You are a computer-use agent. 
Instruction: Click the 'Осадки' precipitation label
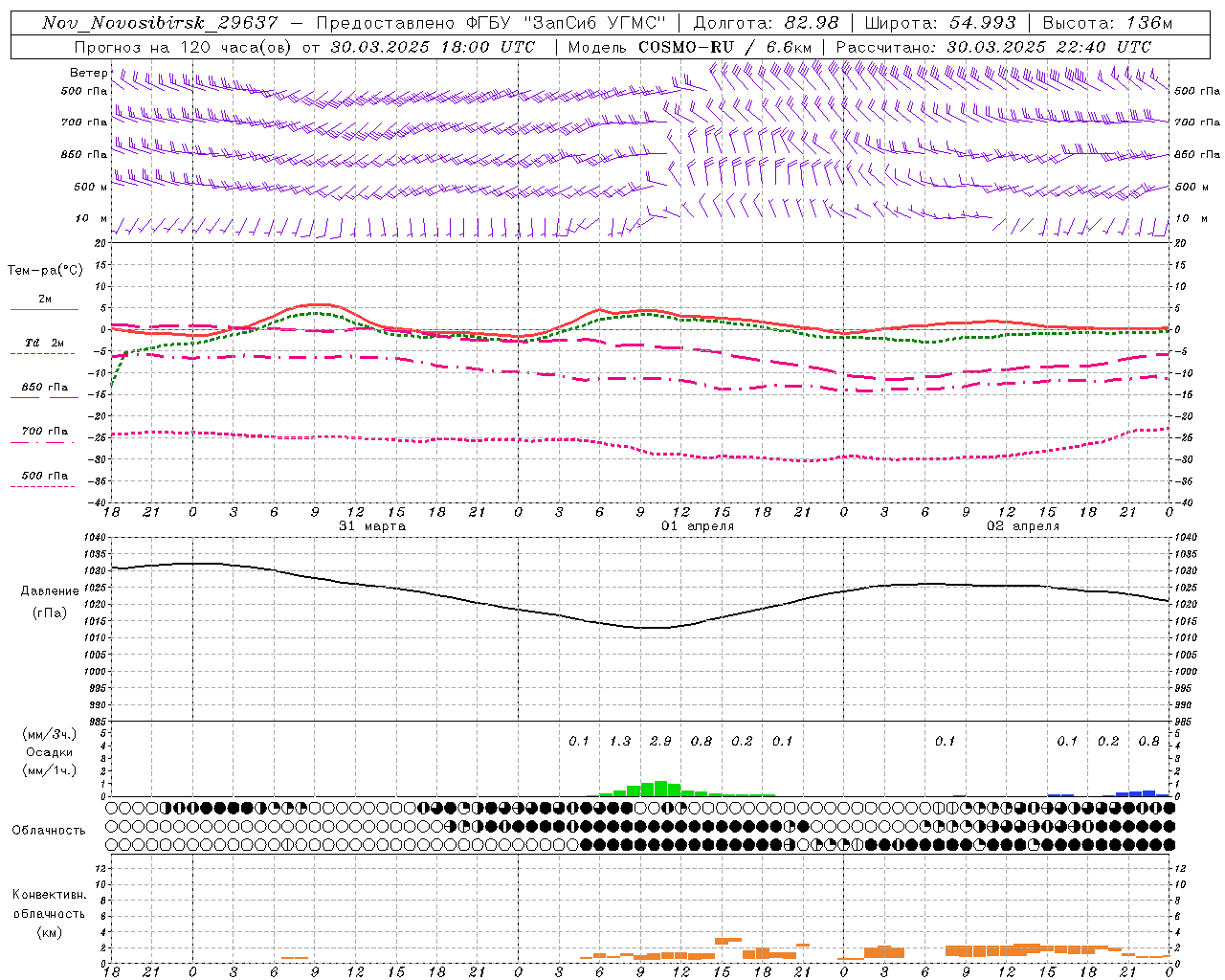click(49, 752)
